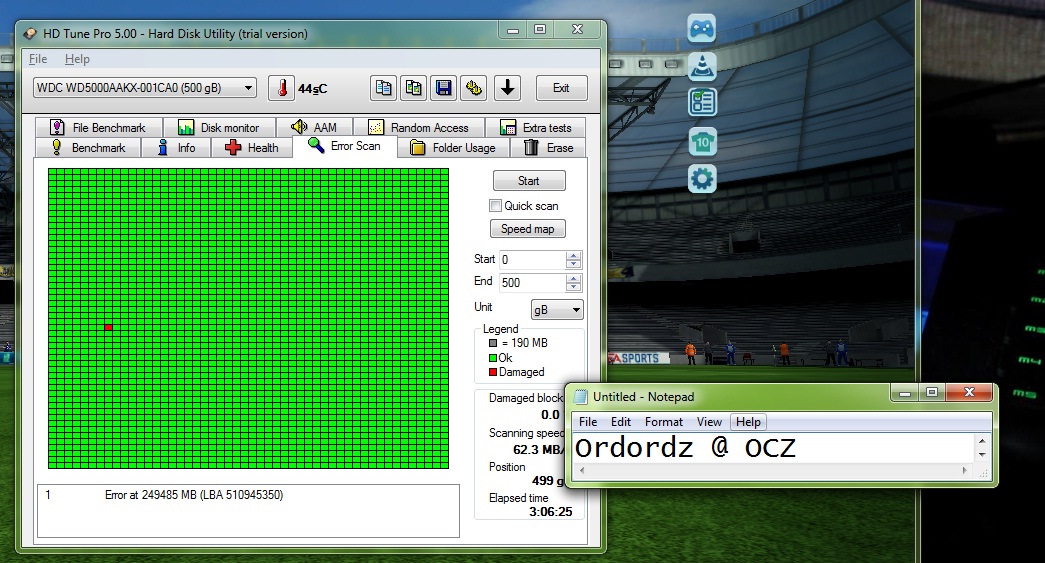Open the AAM tab
The image size is (1045, 563).
pos(314,127)
